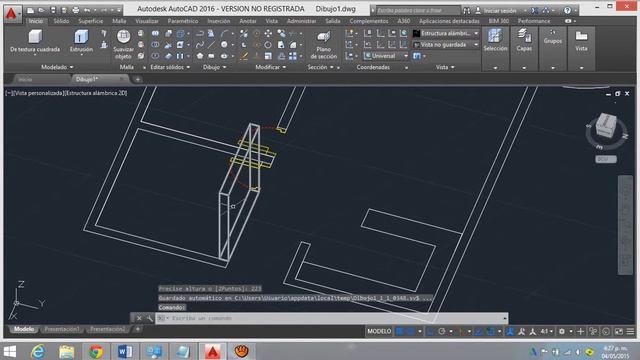The image size is (640, 360).
Task: Click the Open file icon in quick access toolbar
Action: point(42,10)
